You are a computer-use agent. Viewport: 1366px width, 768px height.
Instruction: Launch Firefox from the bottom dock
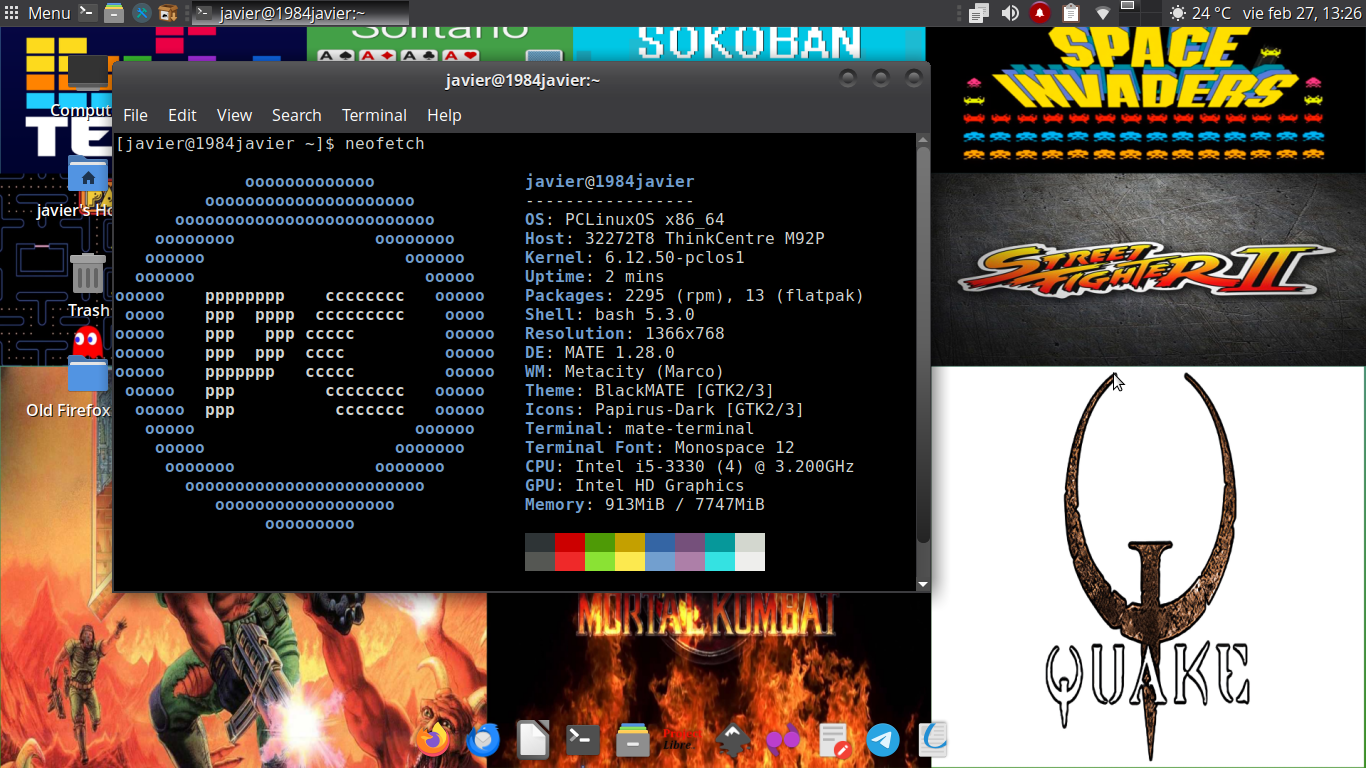(x=434, y=740)
